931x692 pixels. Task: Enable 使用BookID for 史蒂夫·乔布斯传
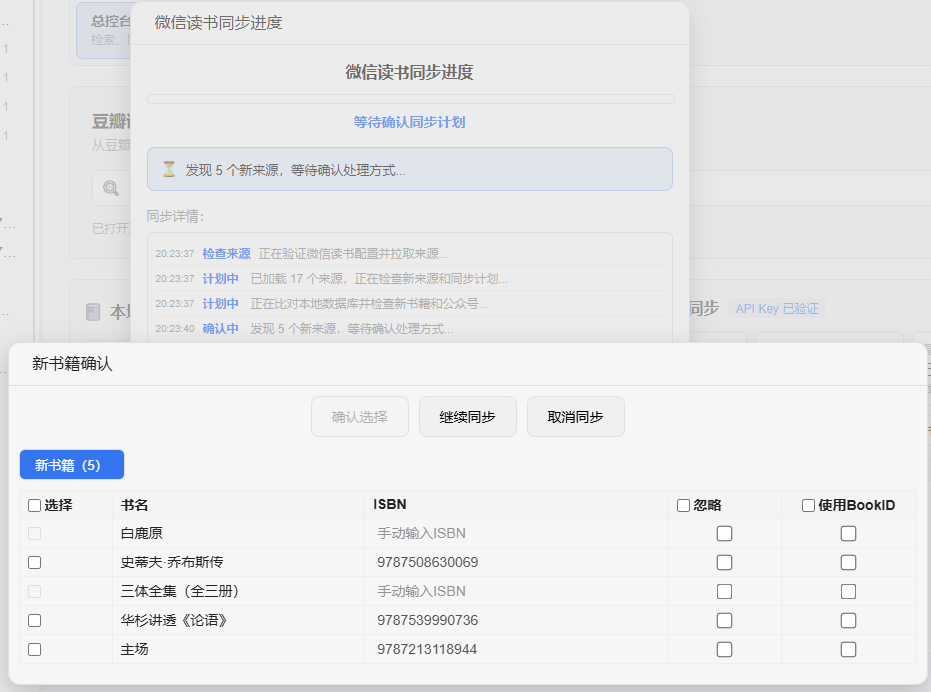[x=848, y=563]
